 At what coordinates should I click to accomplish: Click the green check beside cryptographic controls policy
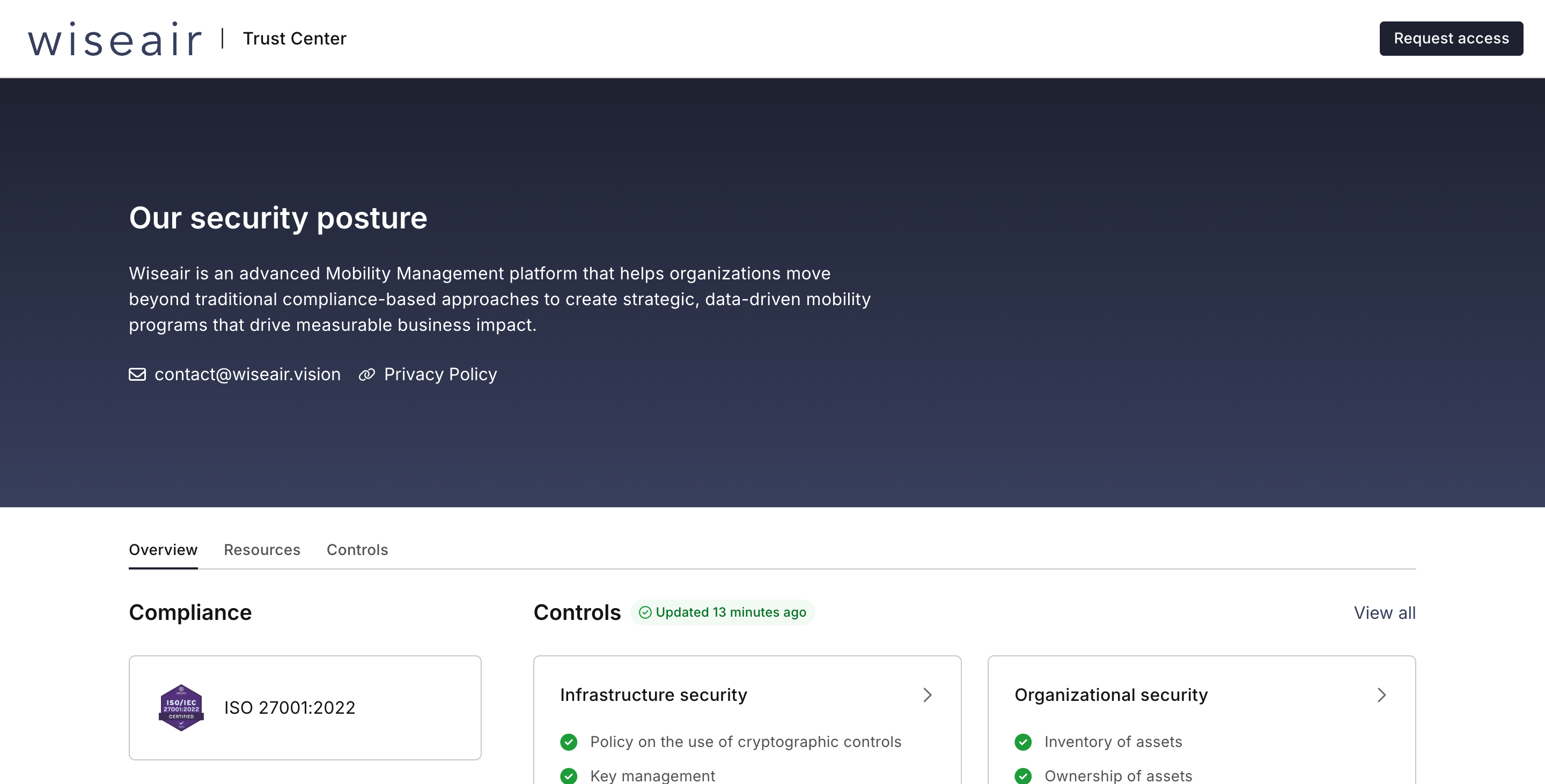(569, 742)
